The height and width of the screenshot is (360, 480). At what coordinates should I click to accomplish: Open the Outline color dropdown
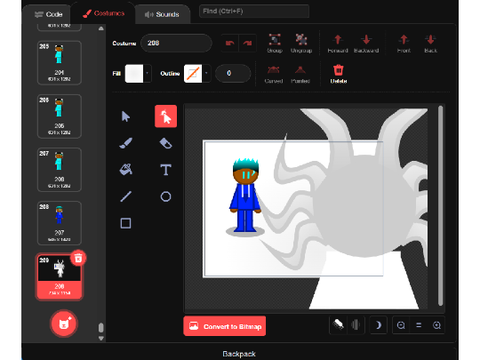point(206,73)
